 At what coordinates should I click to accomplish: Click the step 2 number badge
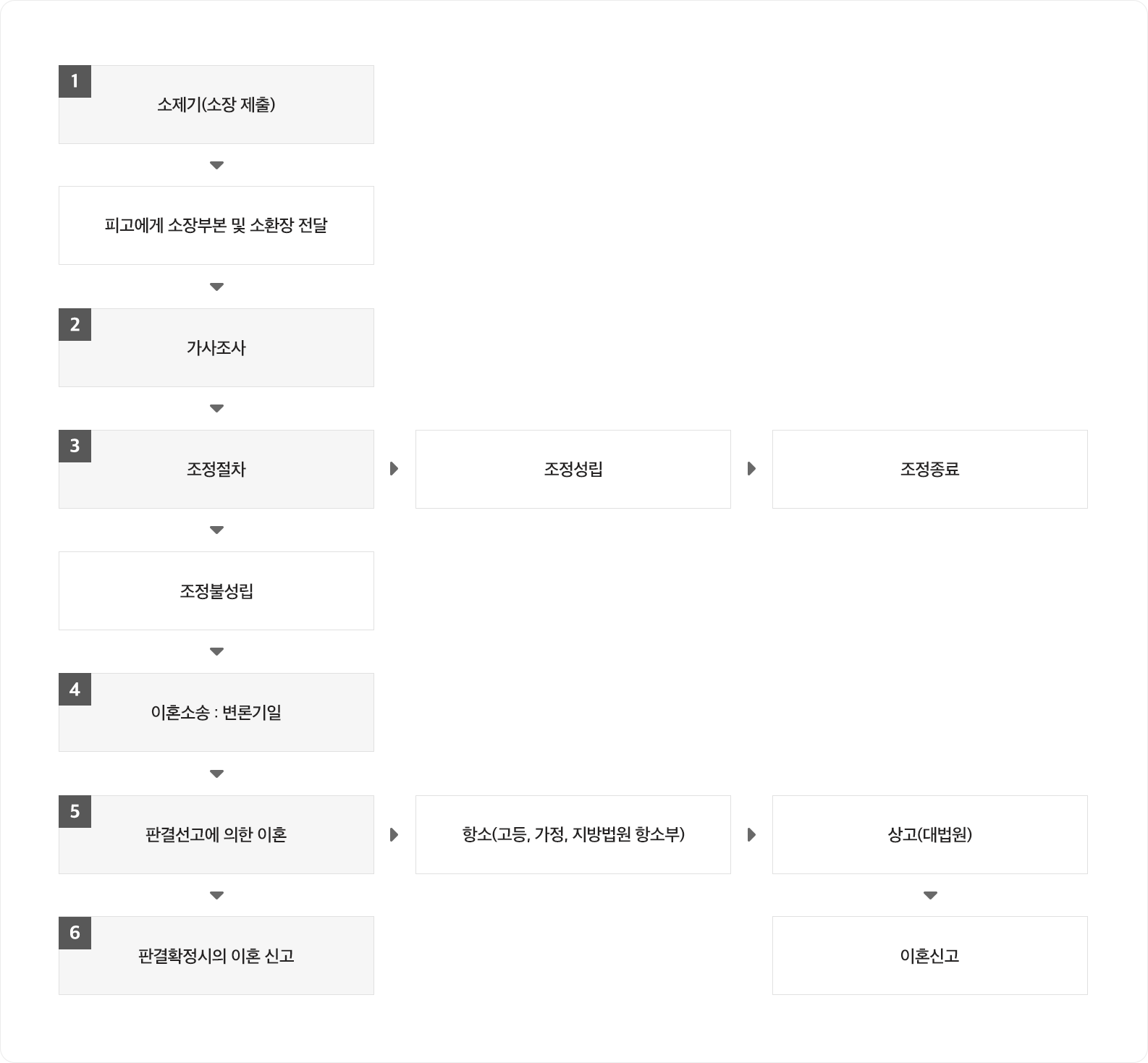click(75, 324)
